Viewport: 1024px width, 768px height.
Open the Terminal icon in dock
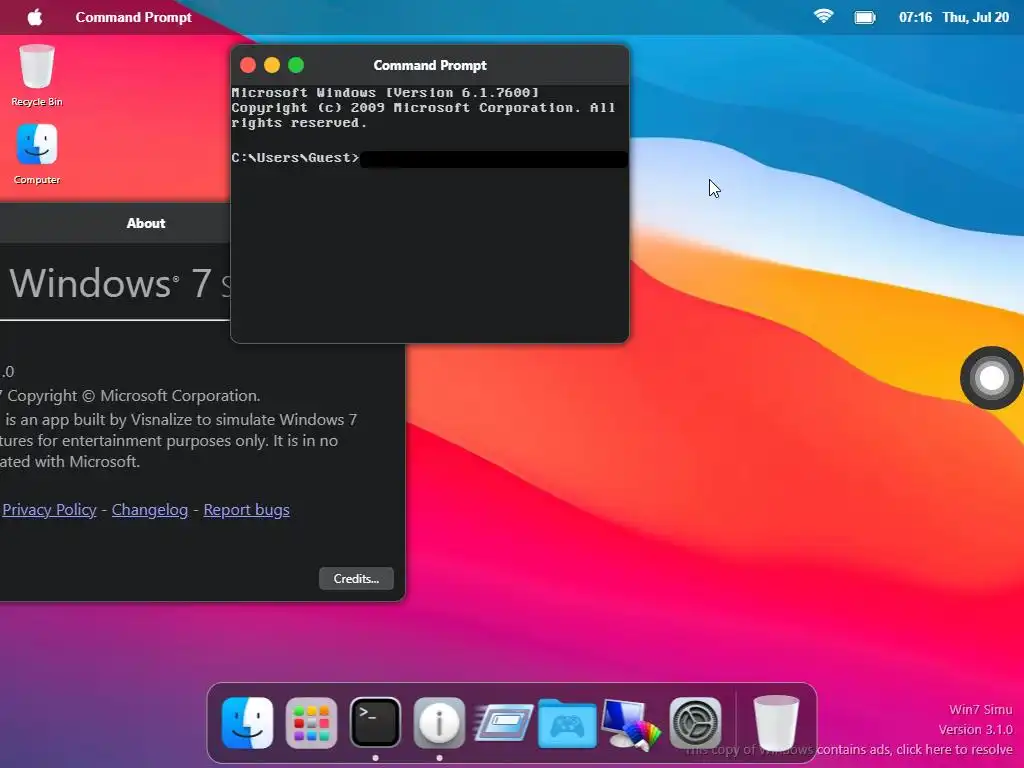click(x=376, y=723)
